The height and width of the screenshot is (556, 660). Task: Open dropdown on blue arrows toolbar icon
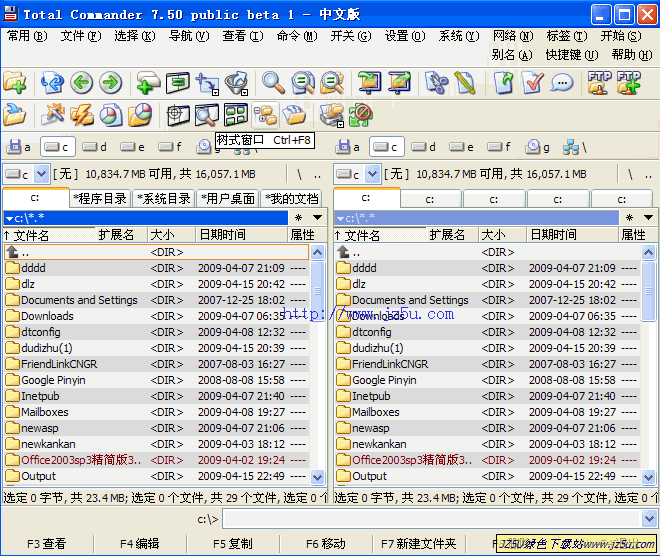click(x=215, y=92)
